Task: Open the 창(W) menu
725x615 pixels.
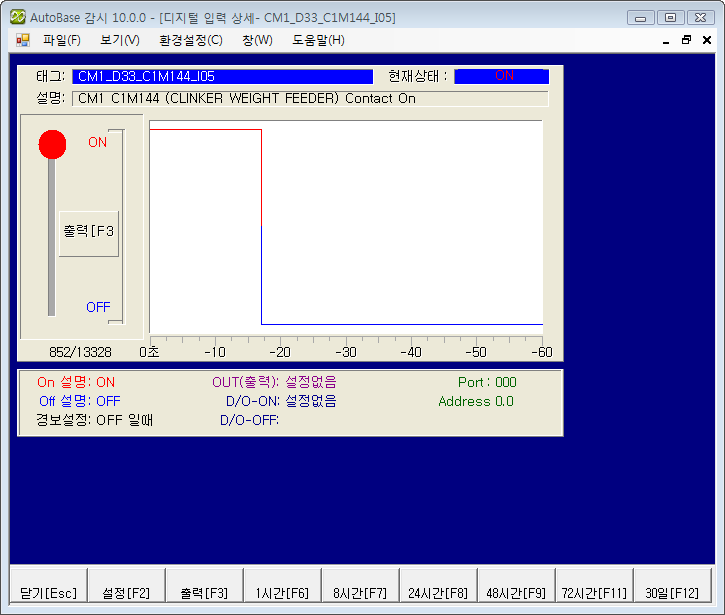Action: [257, 40]
